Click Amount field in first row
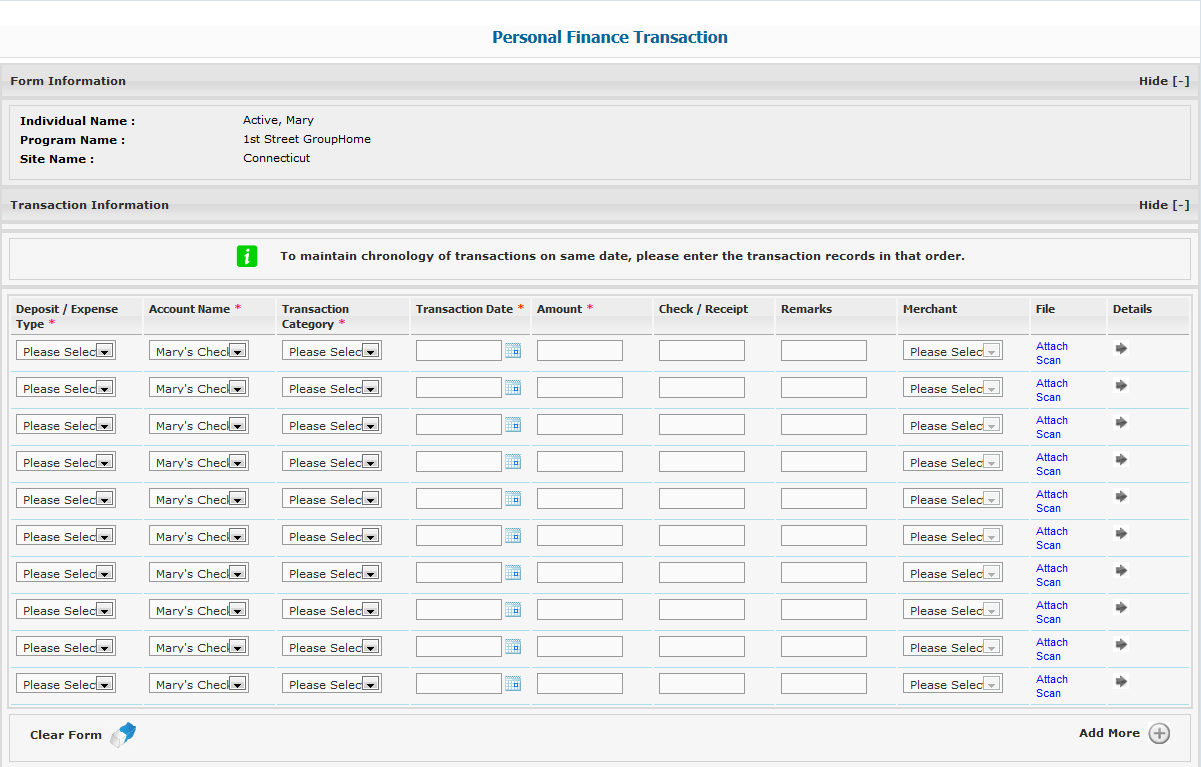 pyautogui.click(x=580, y=350)
